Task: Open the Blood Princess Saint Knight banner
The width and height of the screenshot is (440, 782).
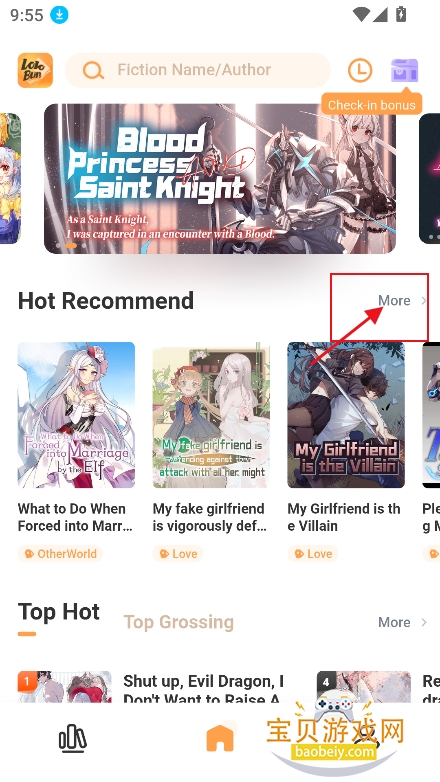Action: [x=220, y=179]
